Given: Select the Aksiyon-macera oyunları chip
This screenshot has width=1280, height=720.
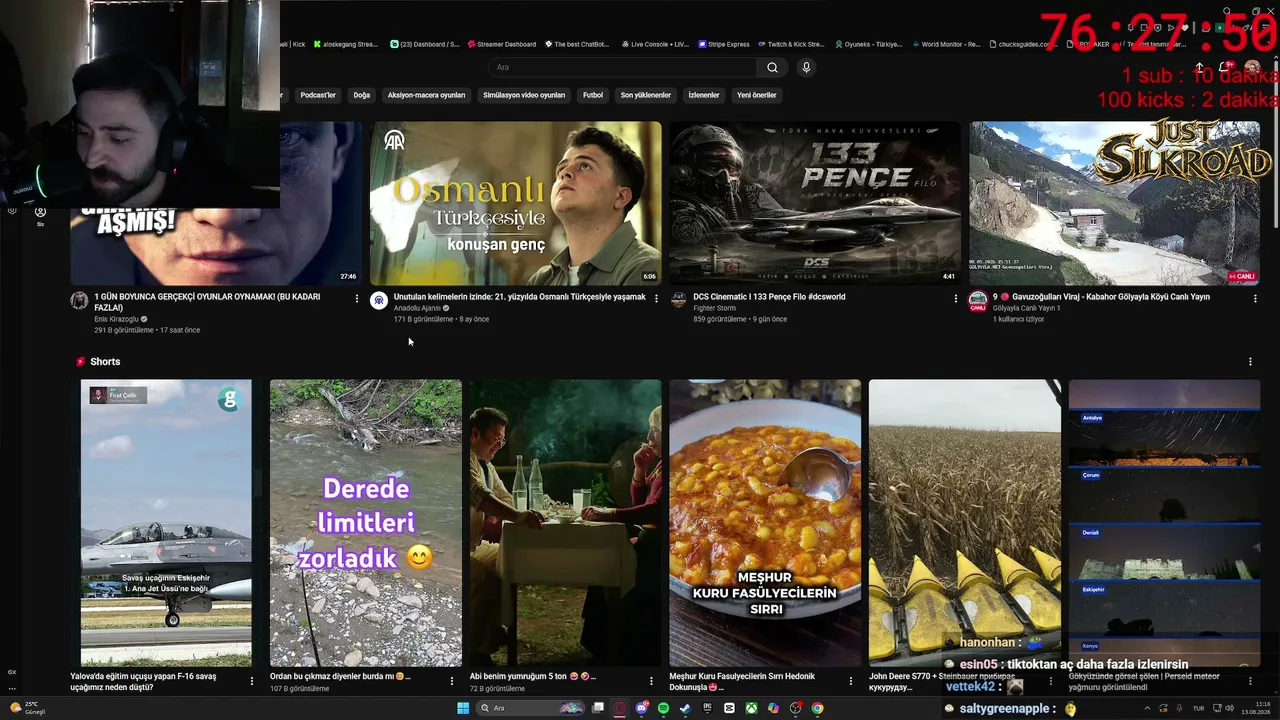Looking at the screenshot, I should pos(427,95).
